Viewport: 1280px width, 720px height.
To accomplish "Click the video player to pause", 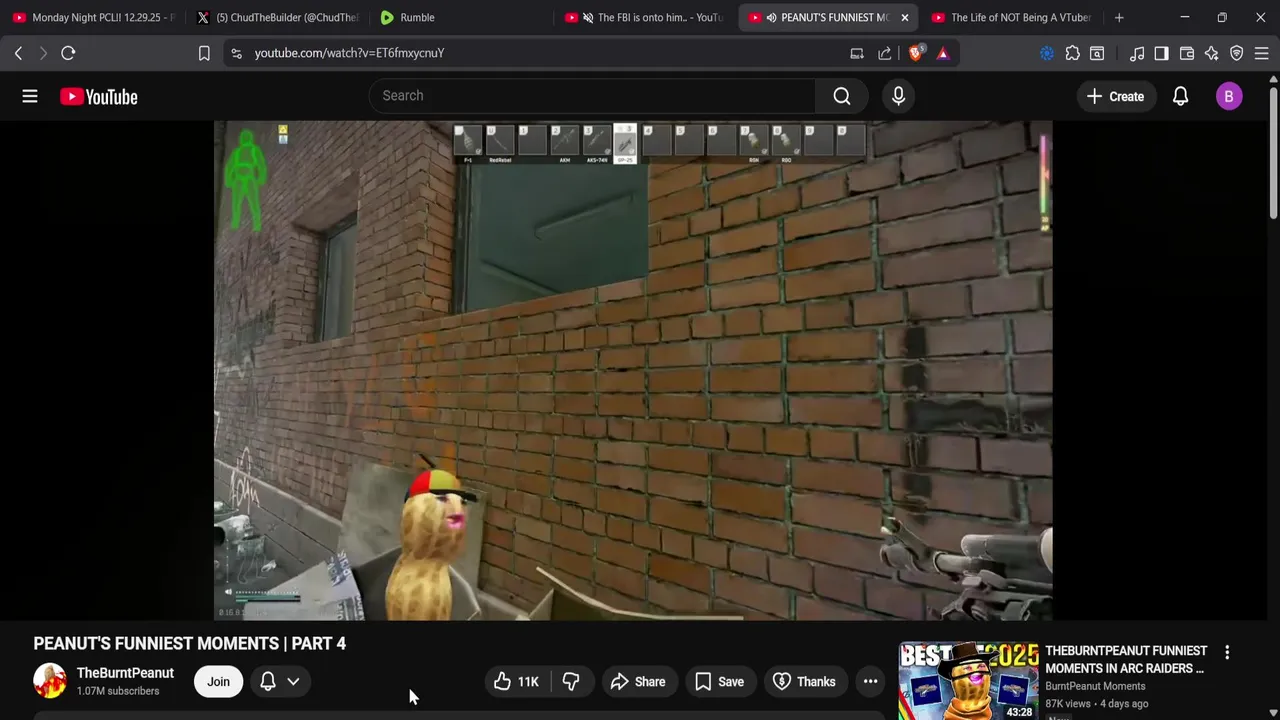I will 633,371.
